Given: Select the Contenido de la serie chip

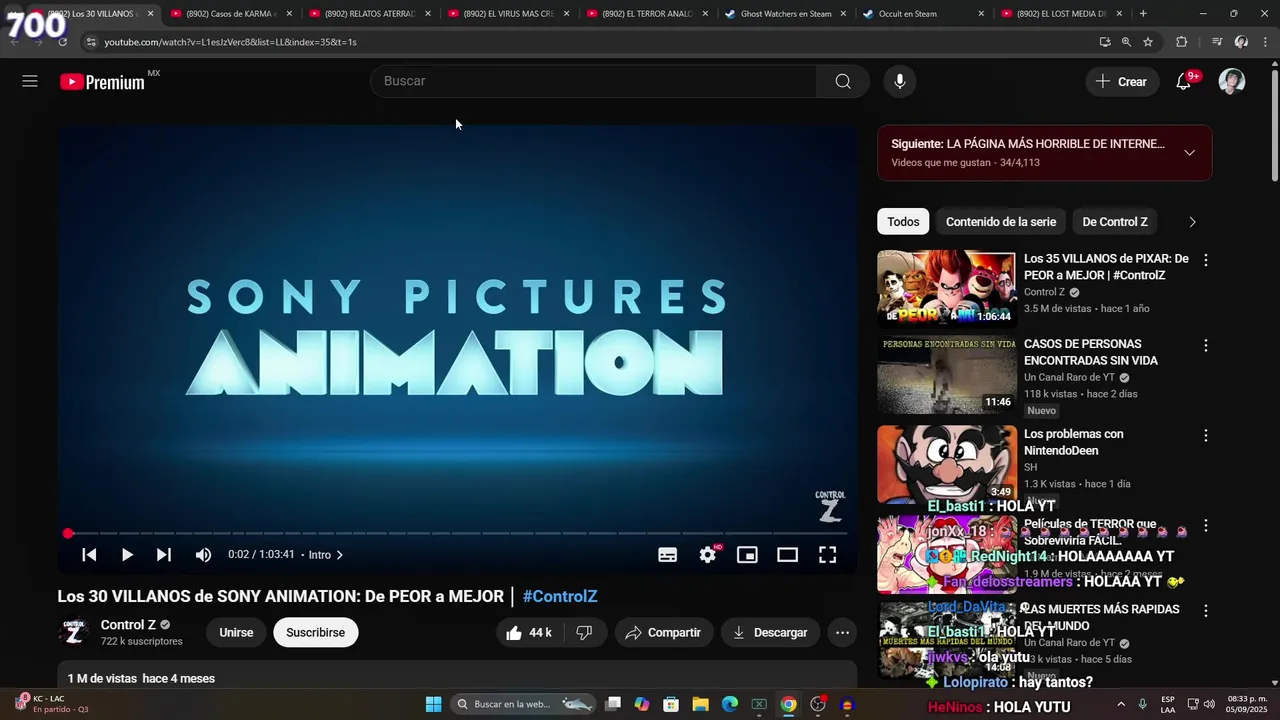Looking at the screenshot, I should [1001, 222].
